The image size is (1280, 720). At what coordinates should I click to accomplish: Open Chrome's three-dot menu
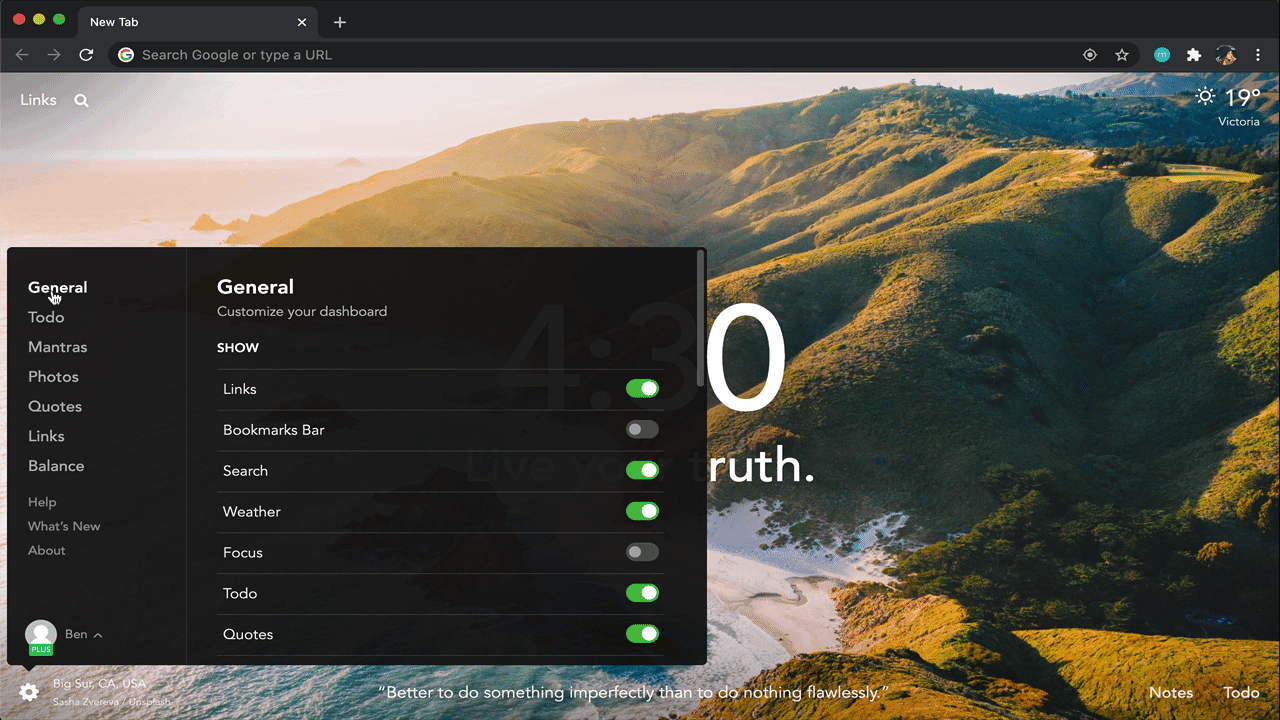click(x=1258, y=55)
